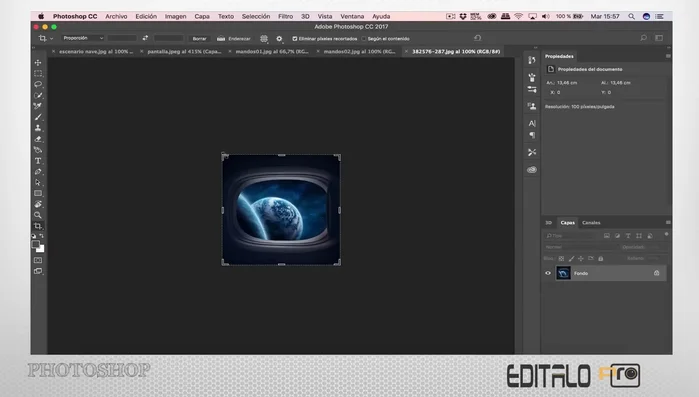699x397 pixels.
Task: Open the Opacidad value dropdown
Action: pos(654,247)
